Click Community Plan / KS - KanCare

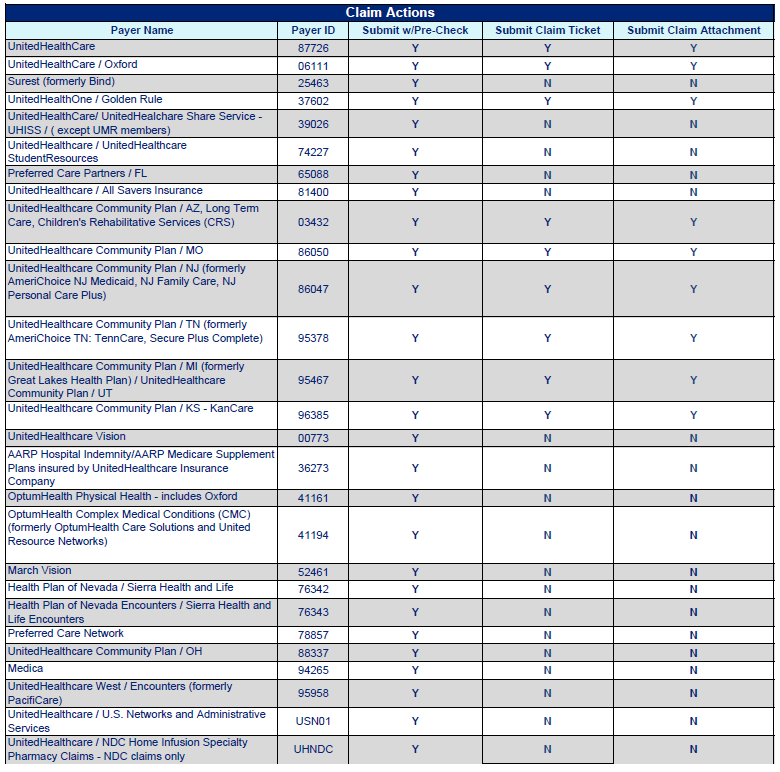tap(130, 408)
